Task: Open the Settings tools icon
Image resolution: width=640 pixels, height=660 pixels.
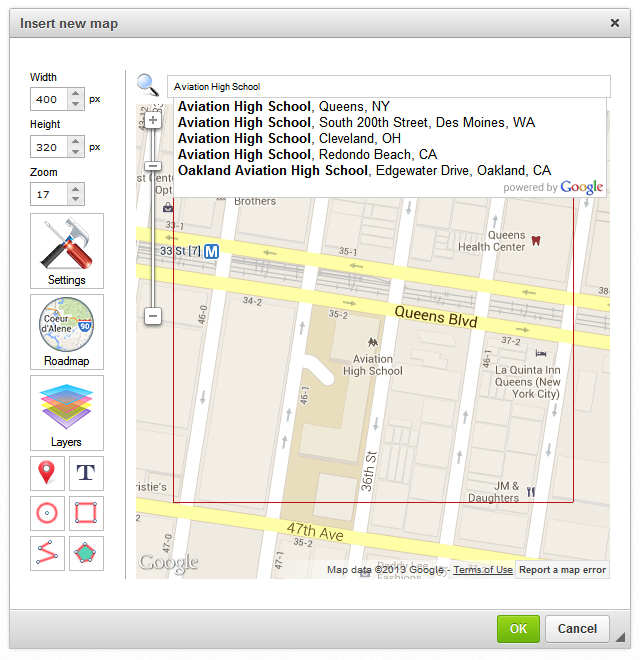Action: point(67,250)
